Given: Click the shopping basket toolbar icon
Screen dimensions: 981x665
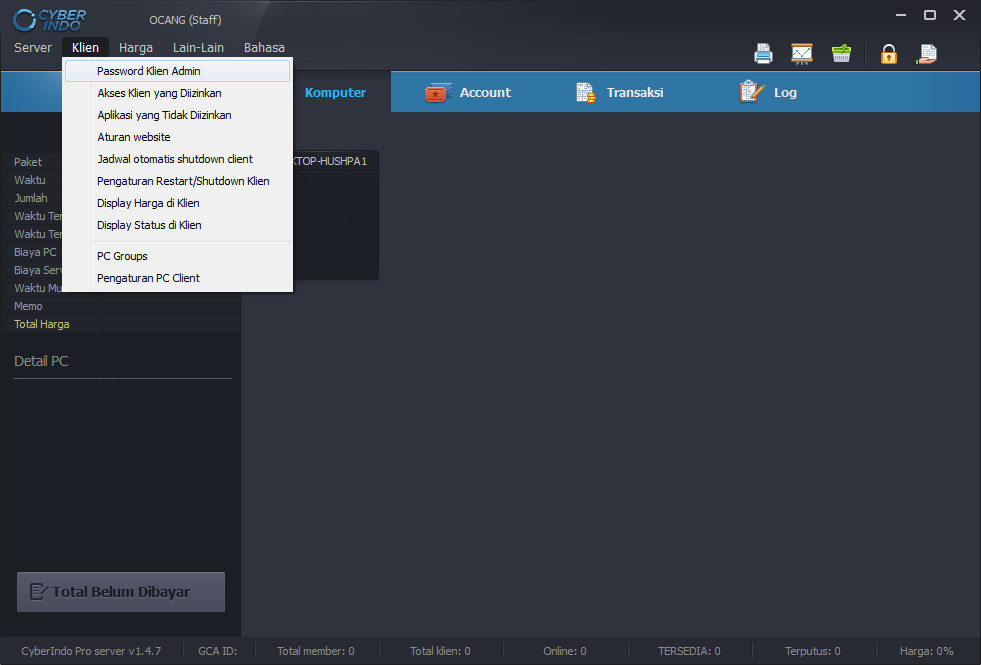Looking at the screenshot, I should [841, 53].
